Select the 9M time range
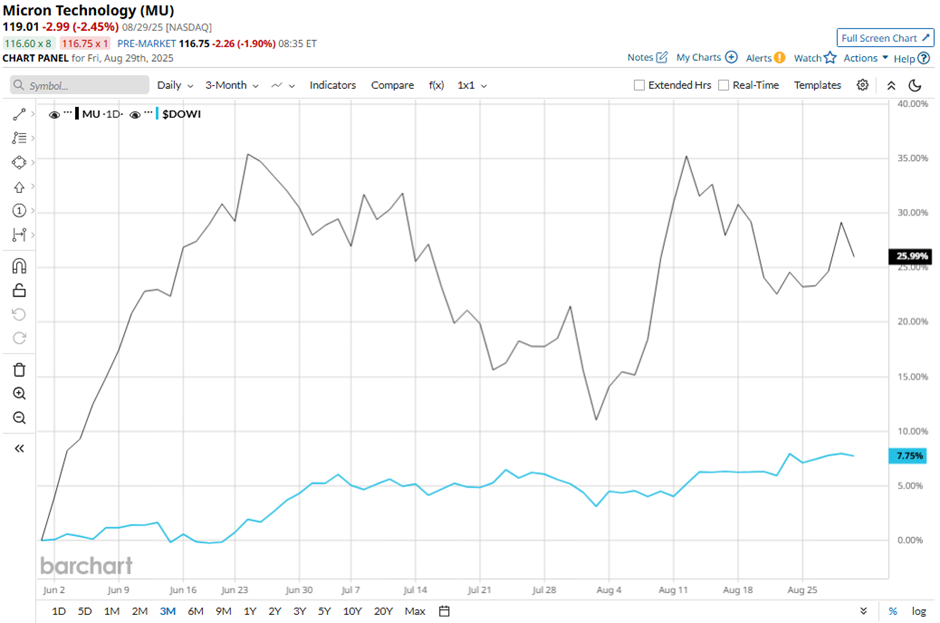 (223, 611)
